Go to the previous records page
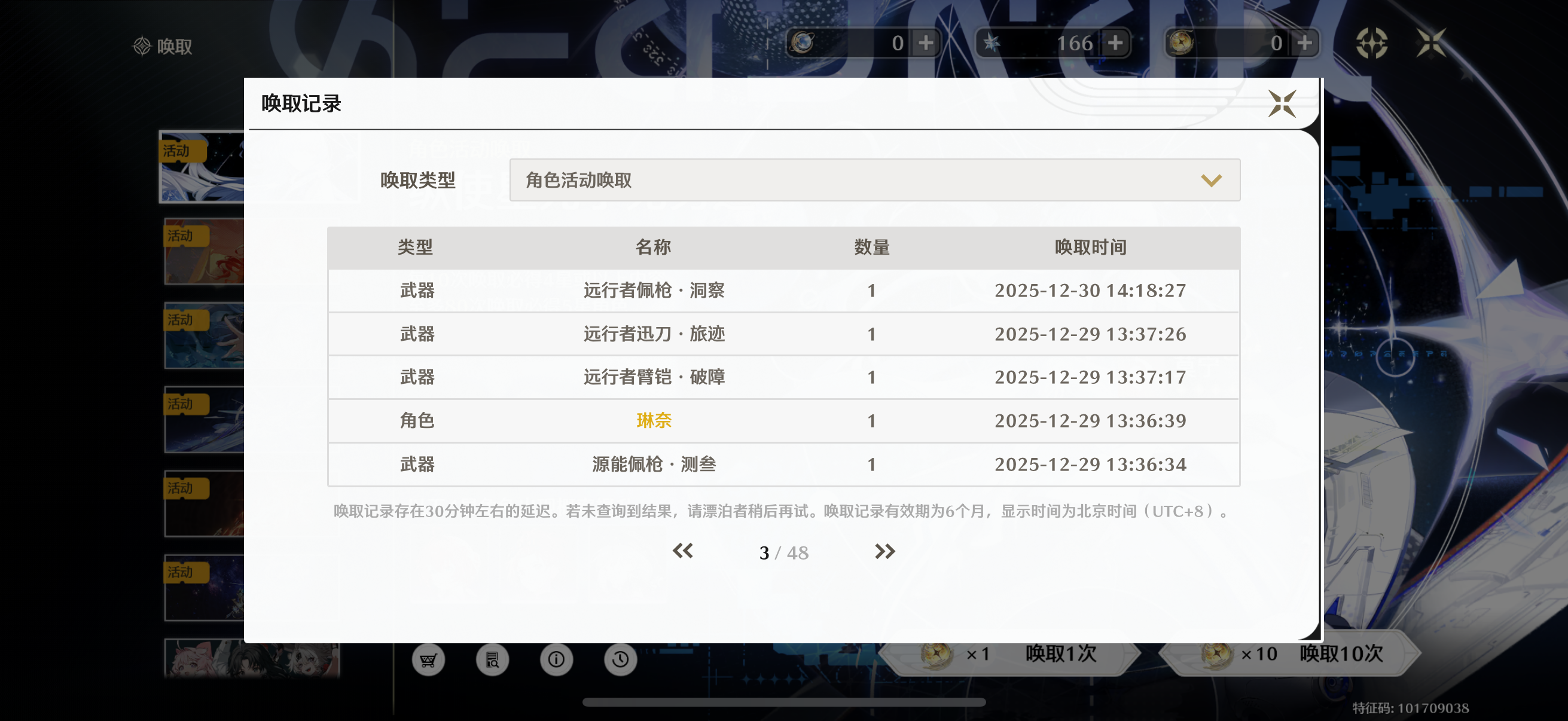The height and width of the screenshot is (721, 1568). (682, 552)
